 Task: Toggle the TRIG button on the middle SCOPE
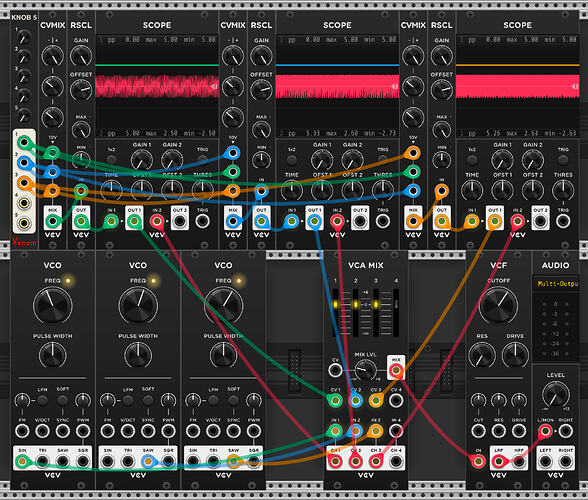coord(383,160)
